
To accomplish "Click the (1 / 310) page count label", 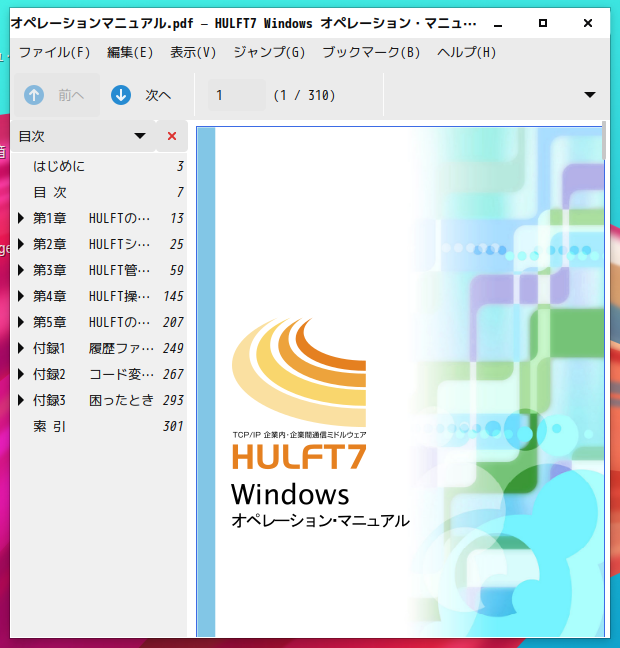I will point(304,95).
